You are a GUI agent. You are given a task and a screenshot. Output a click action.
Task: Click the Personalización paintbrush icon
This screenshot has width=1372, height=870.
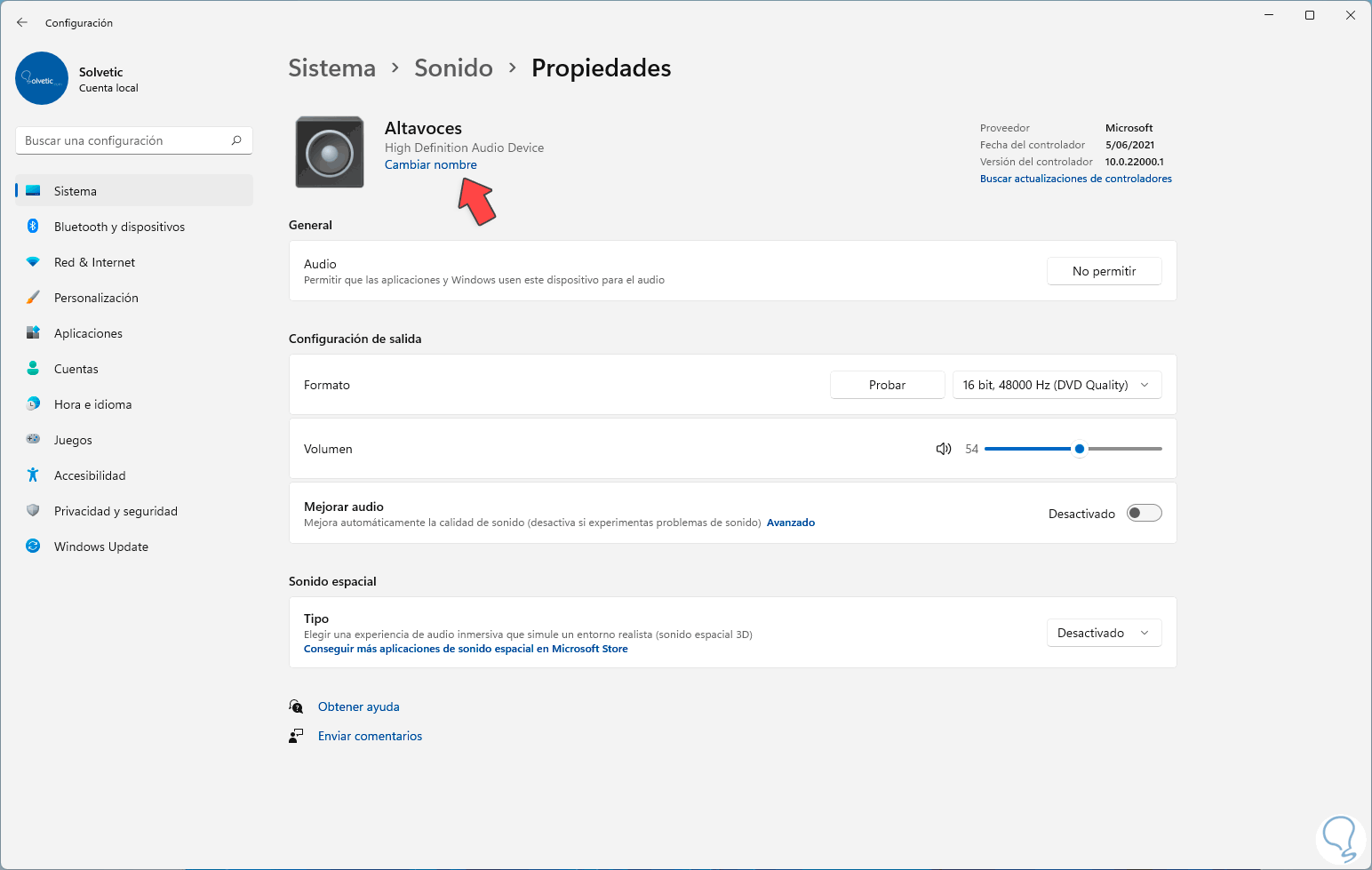point(33,298)
